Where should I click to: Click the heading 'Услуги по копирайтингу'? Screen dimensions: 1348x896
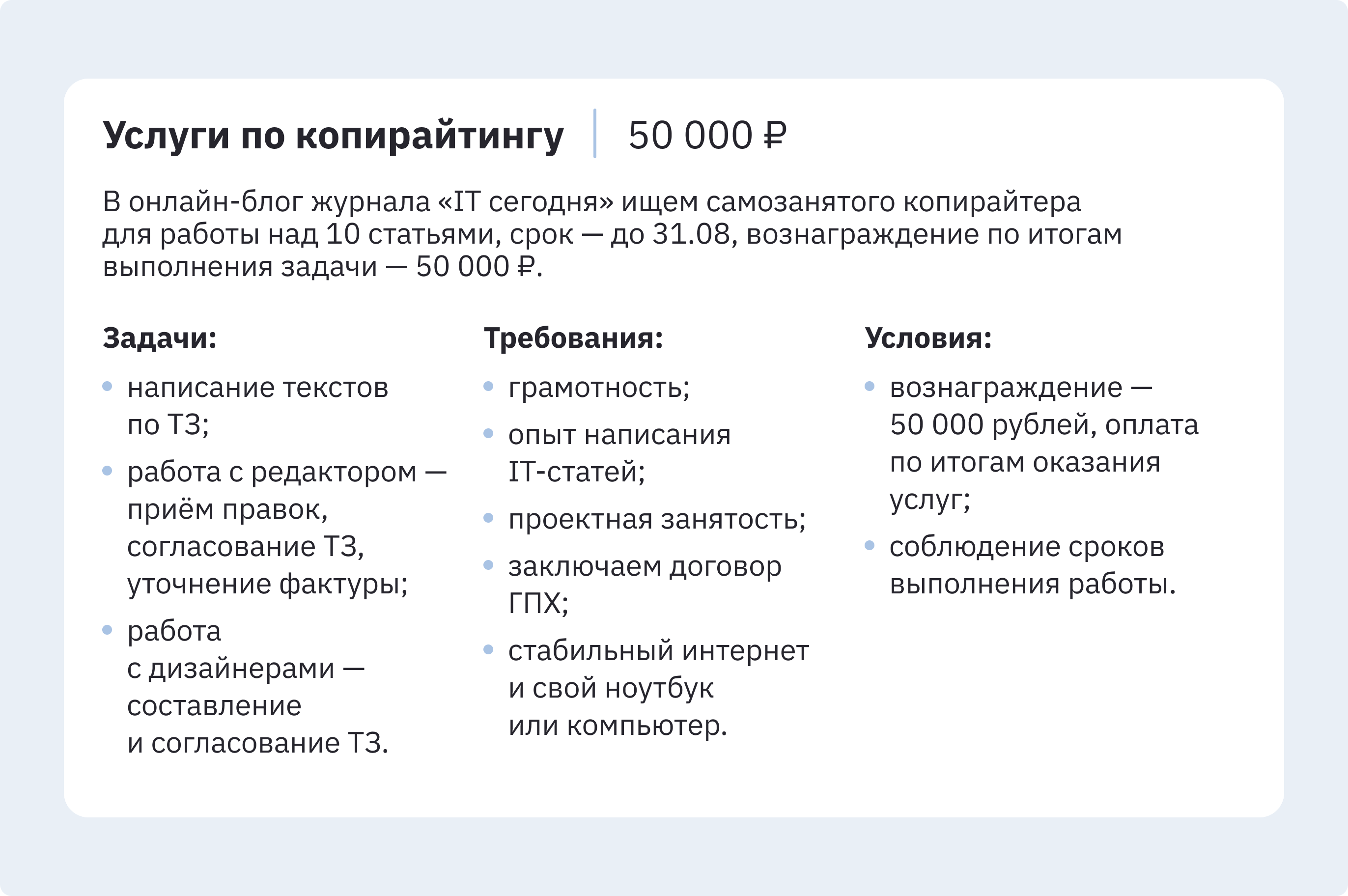(333, 136)
